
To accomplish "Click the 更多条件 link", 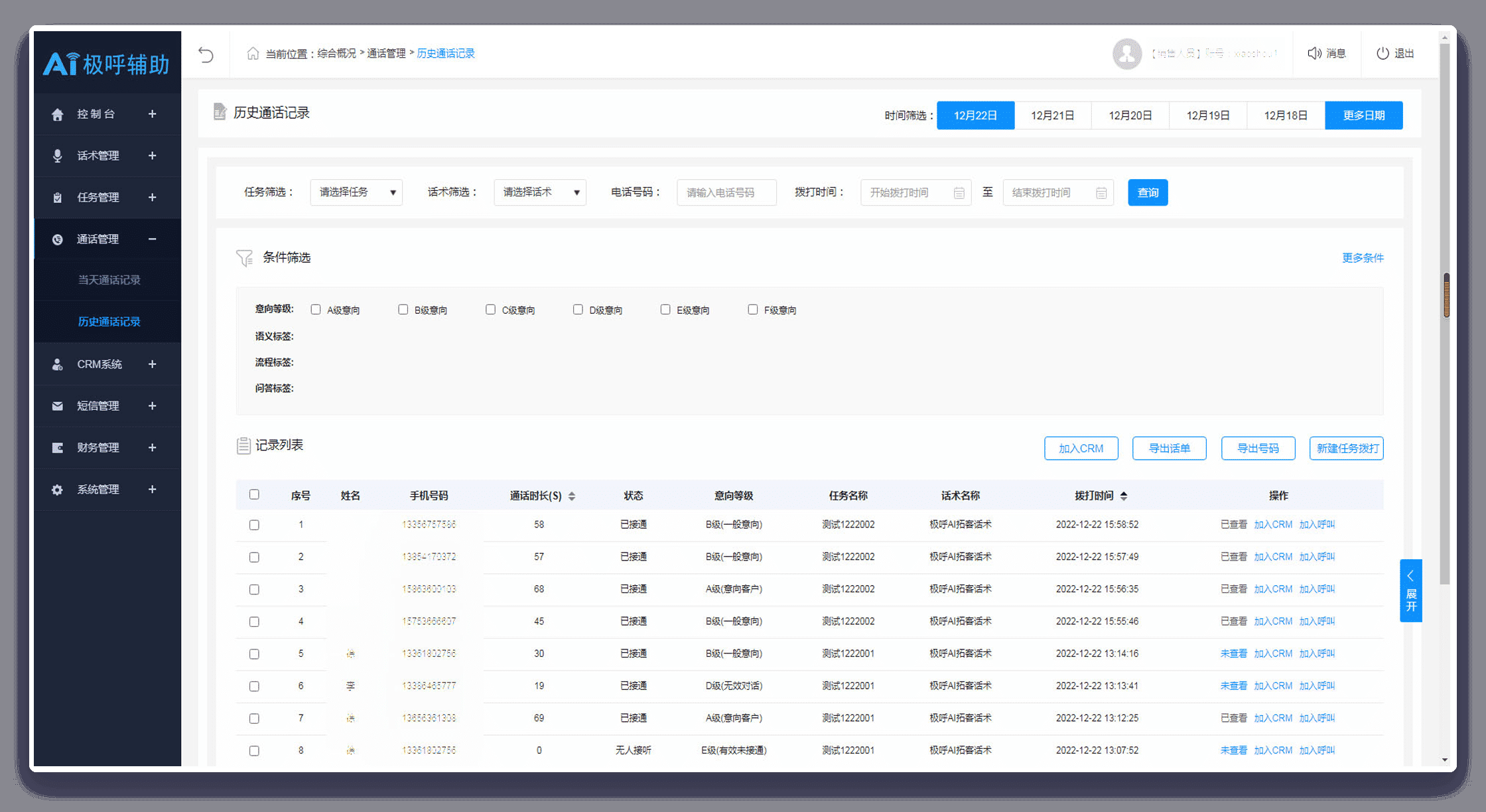I will [1363, 258].
